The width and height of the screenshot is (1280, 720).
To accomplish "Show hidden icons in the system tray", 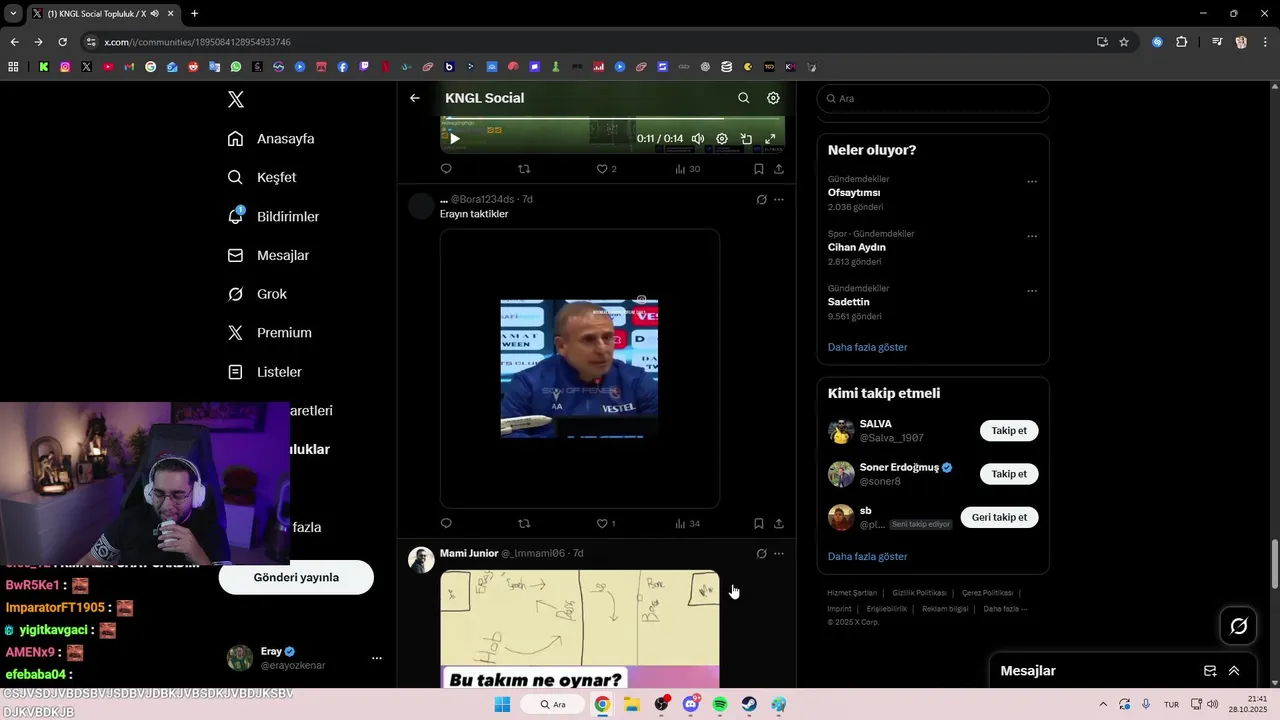I will tap(1103, 704).
